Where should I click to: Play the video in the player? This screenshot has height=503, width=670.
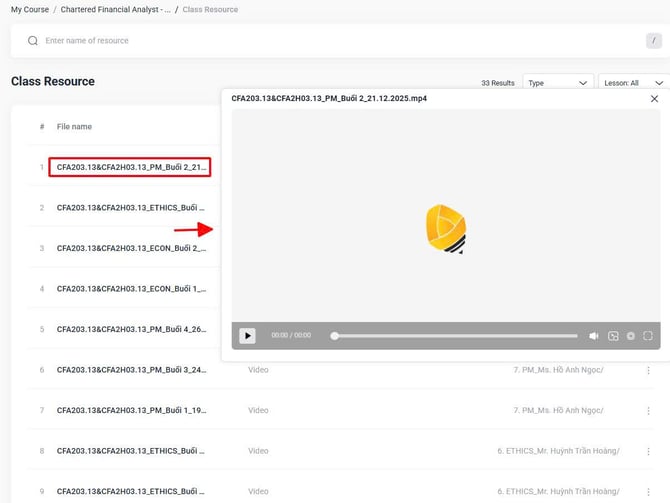(x=248, y=336)
